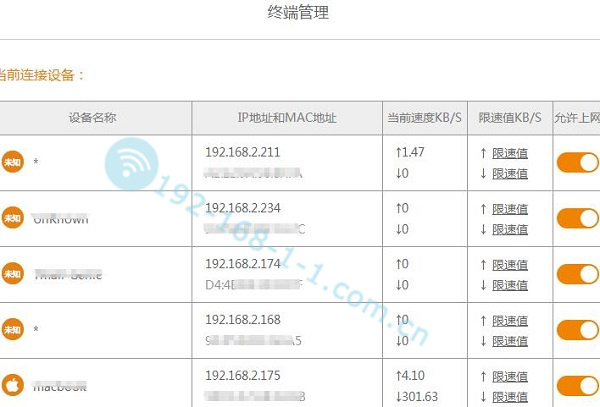The height and width of the screenshot is (407, 600).
Task: Select IP address 192.168.2.234
Action: 243,208
